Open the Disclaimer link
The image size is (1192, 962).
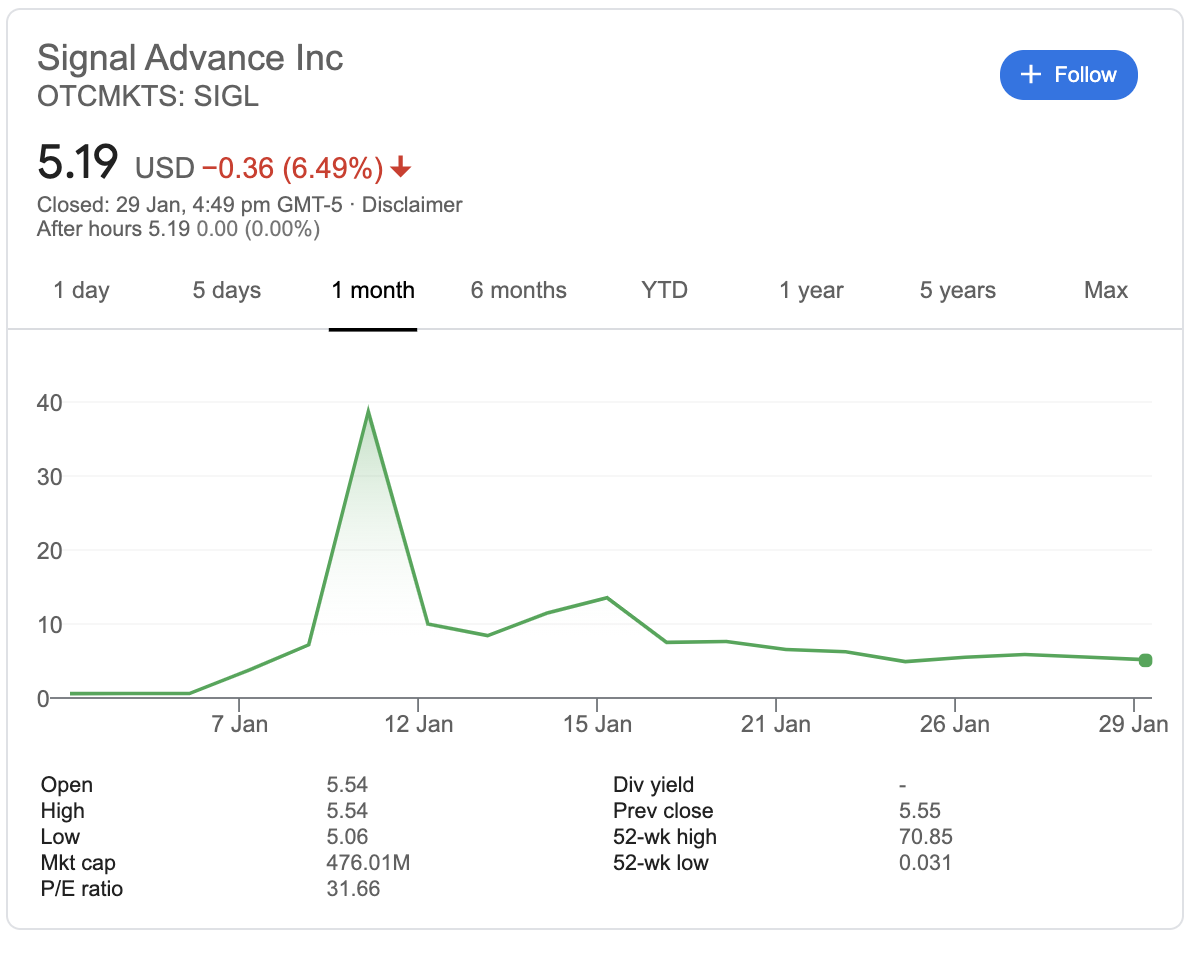pyautogui.click(x=411, y=205)
